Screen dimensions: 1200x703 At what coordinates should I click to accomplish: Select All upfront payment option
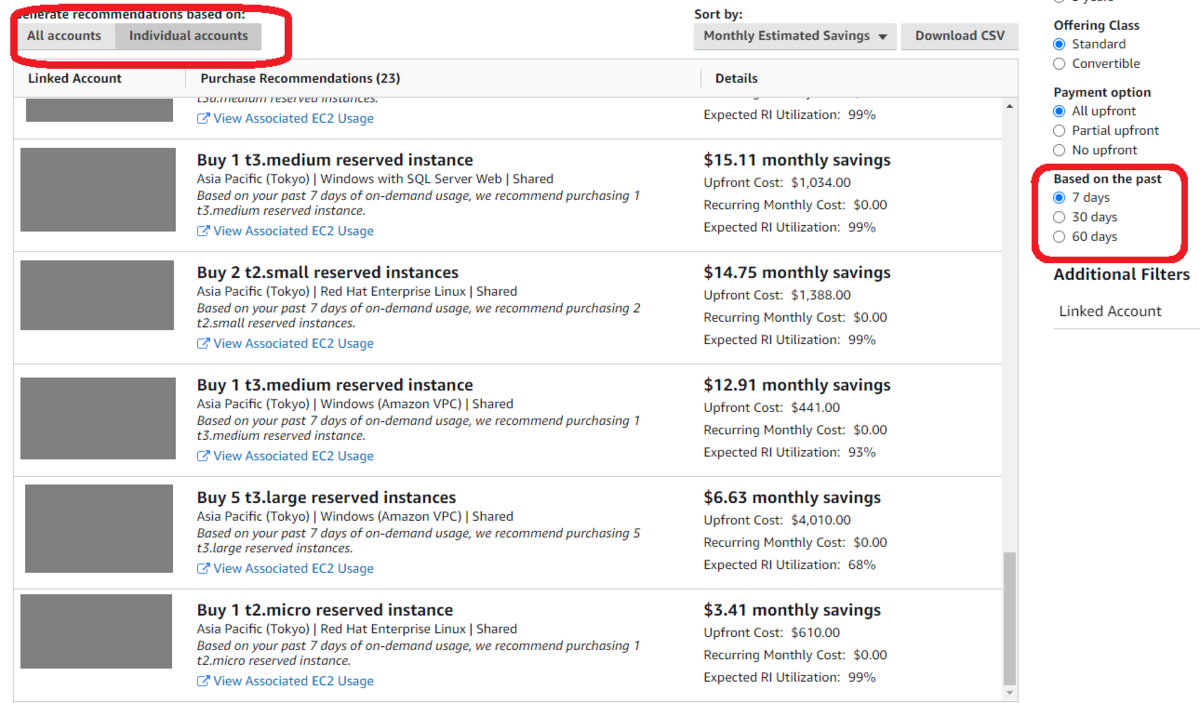[x=1059, y=111]
